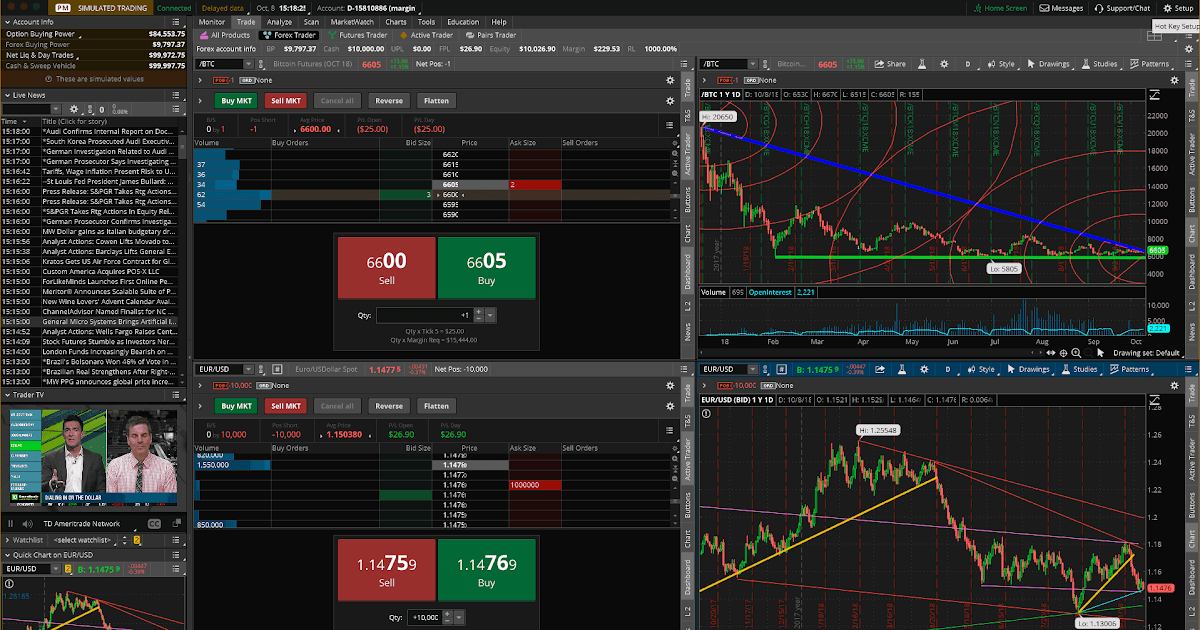Open Studies on EUR/USD chart
The height and width of the screenshot is (630, 1200).
click(1079, 369)
